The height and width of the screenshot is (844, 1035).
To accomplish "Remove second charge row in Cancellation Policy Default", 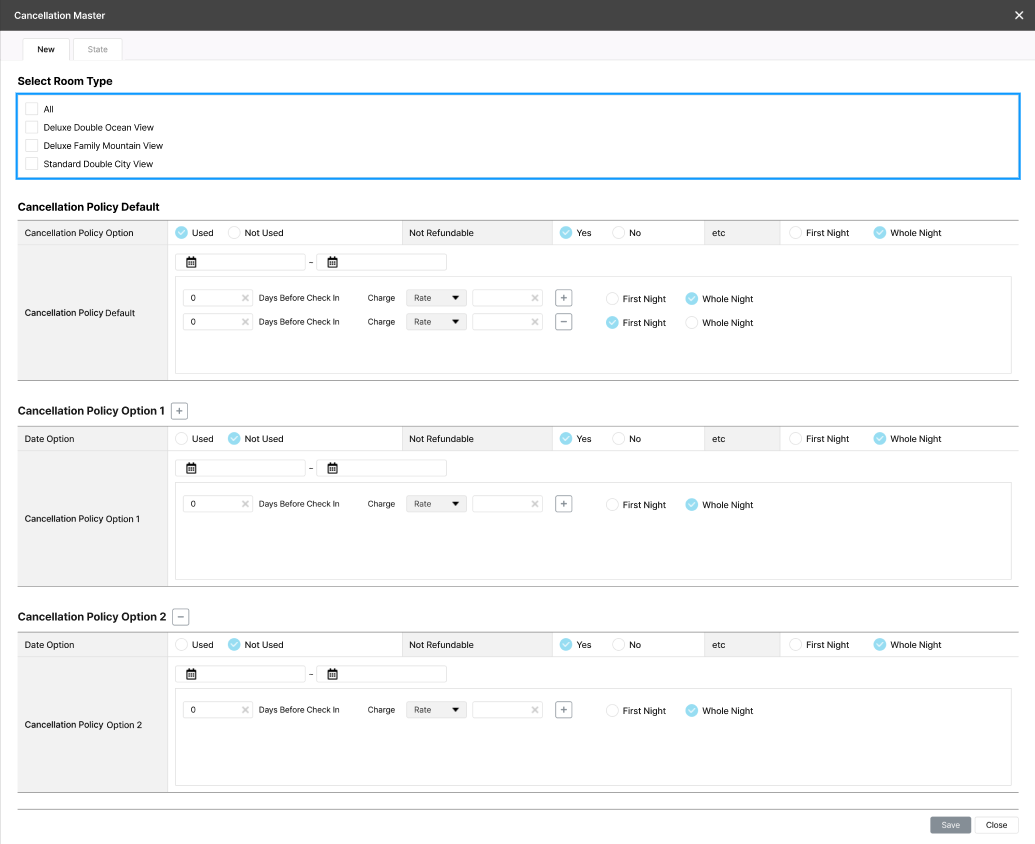I will 564,322.
